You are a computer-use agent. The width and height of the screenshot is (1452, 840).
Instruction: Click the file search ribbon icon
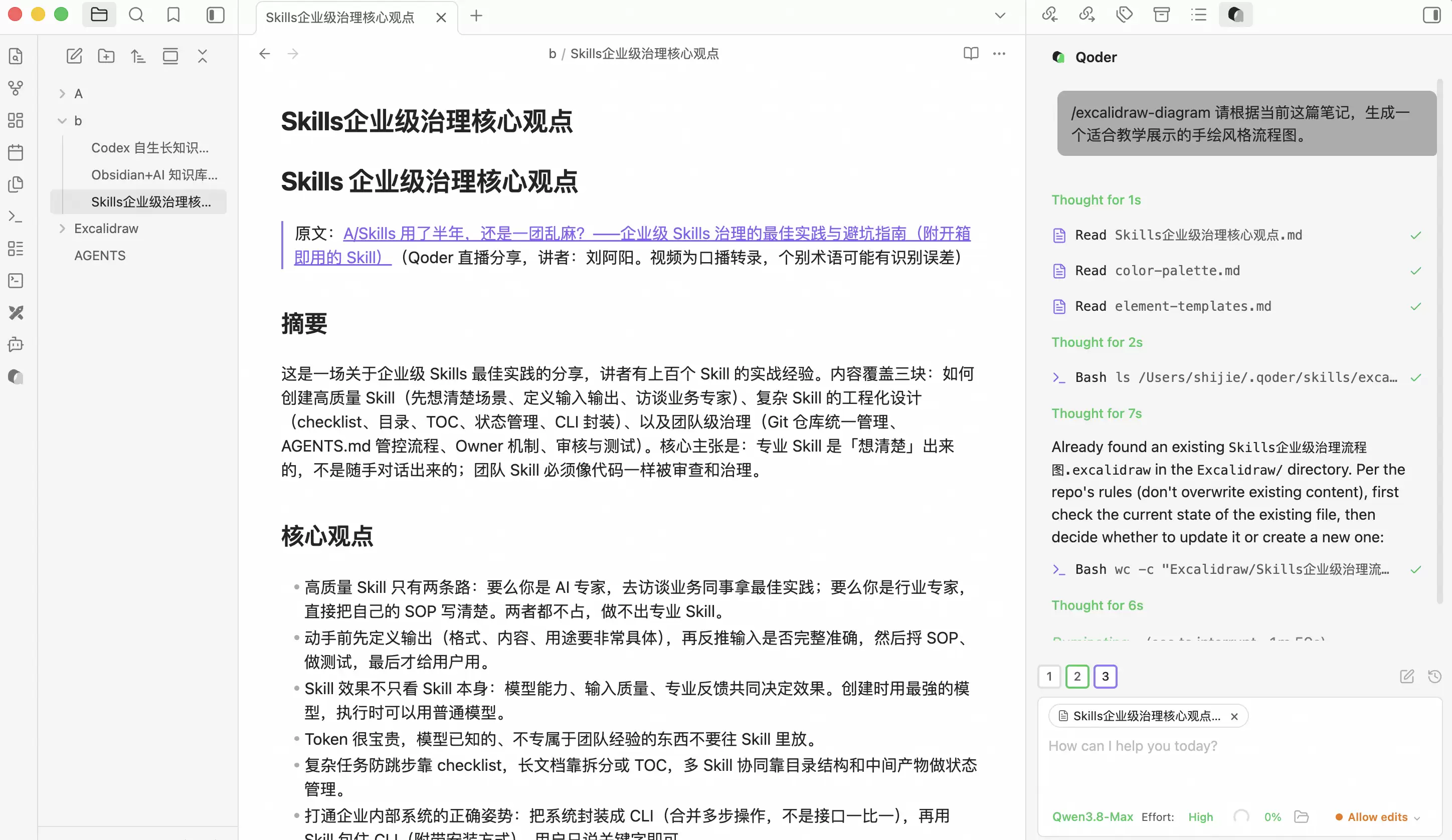coord(16,57)
